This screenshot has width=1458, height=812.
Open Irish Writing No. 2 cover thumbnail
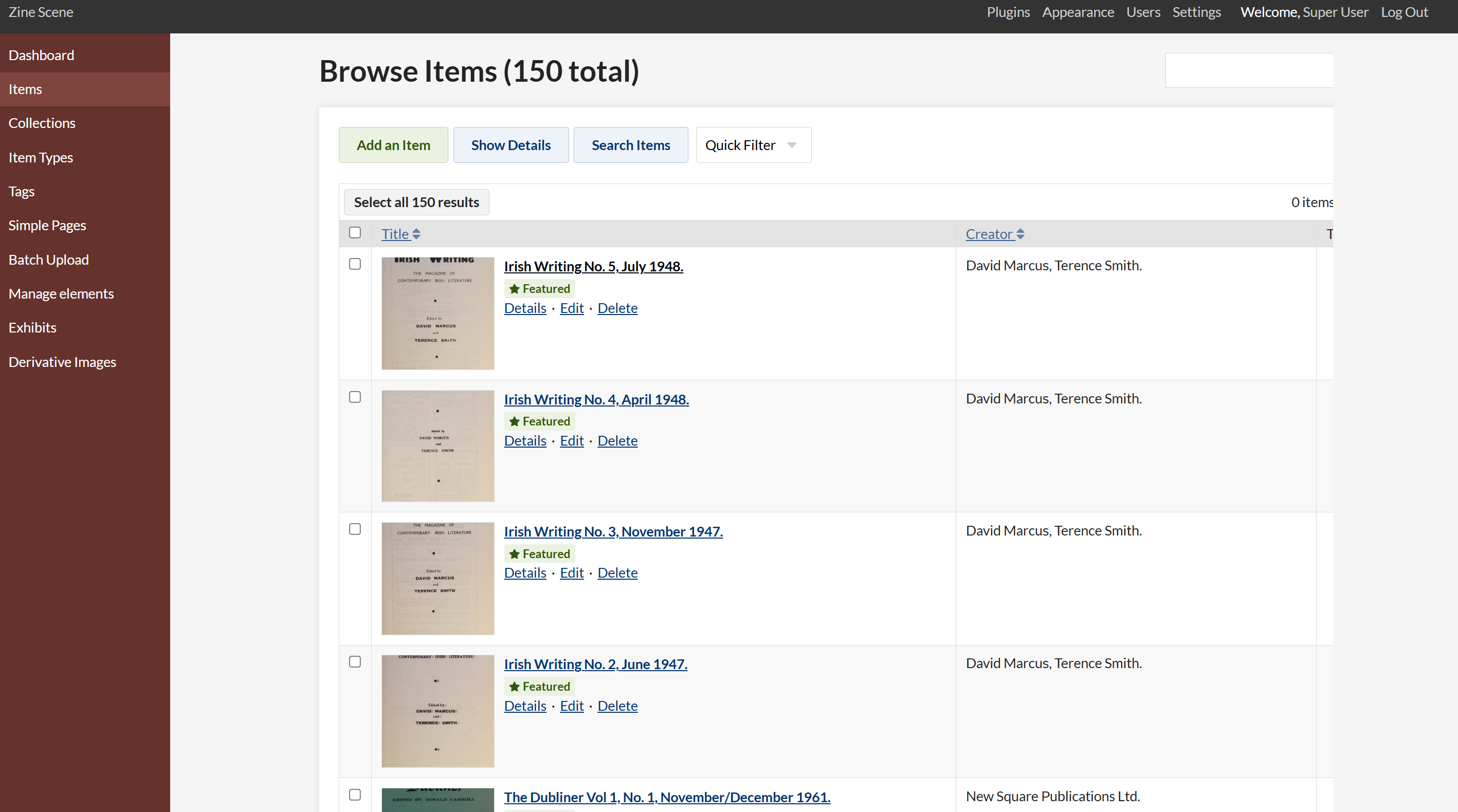pyautogui.click(x=438, y=711)
